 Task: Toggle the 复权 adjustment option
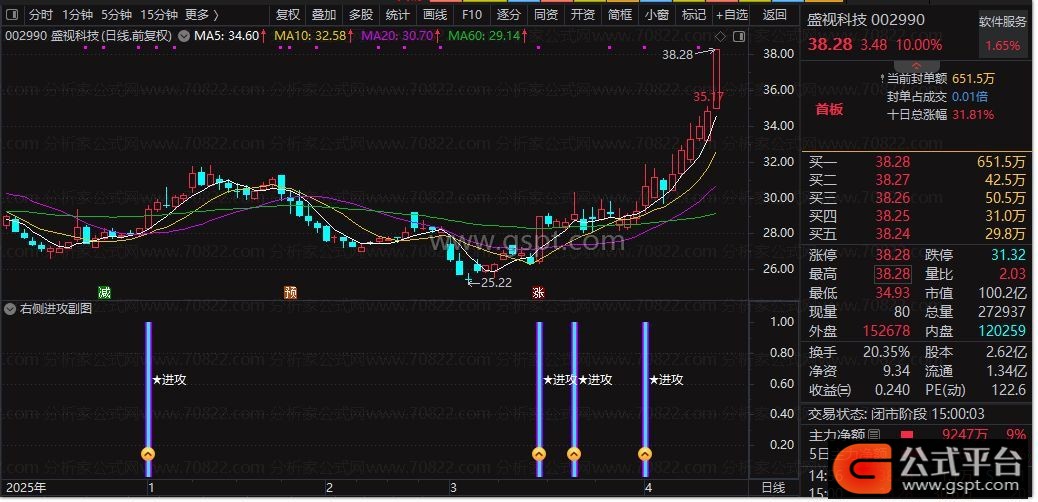point(287,15)
